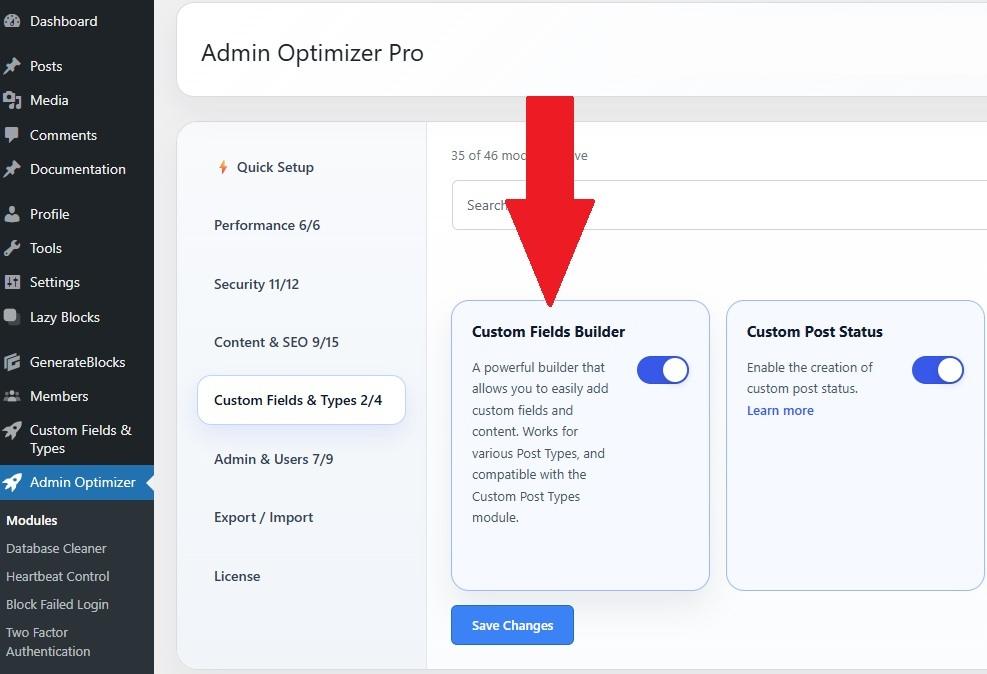Click the Admin Optimizer rocket icon
This screenshot has height=674, width=987.
pos(12,482)
